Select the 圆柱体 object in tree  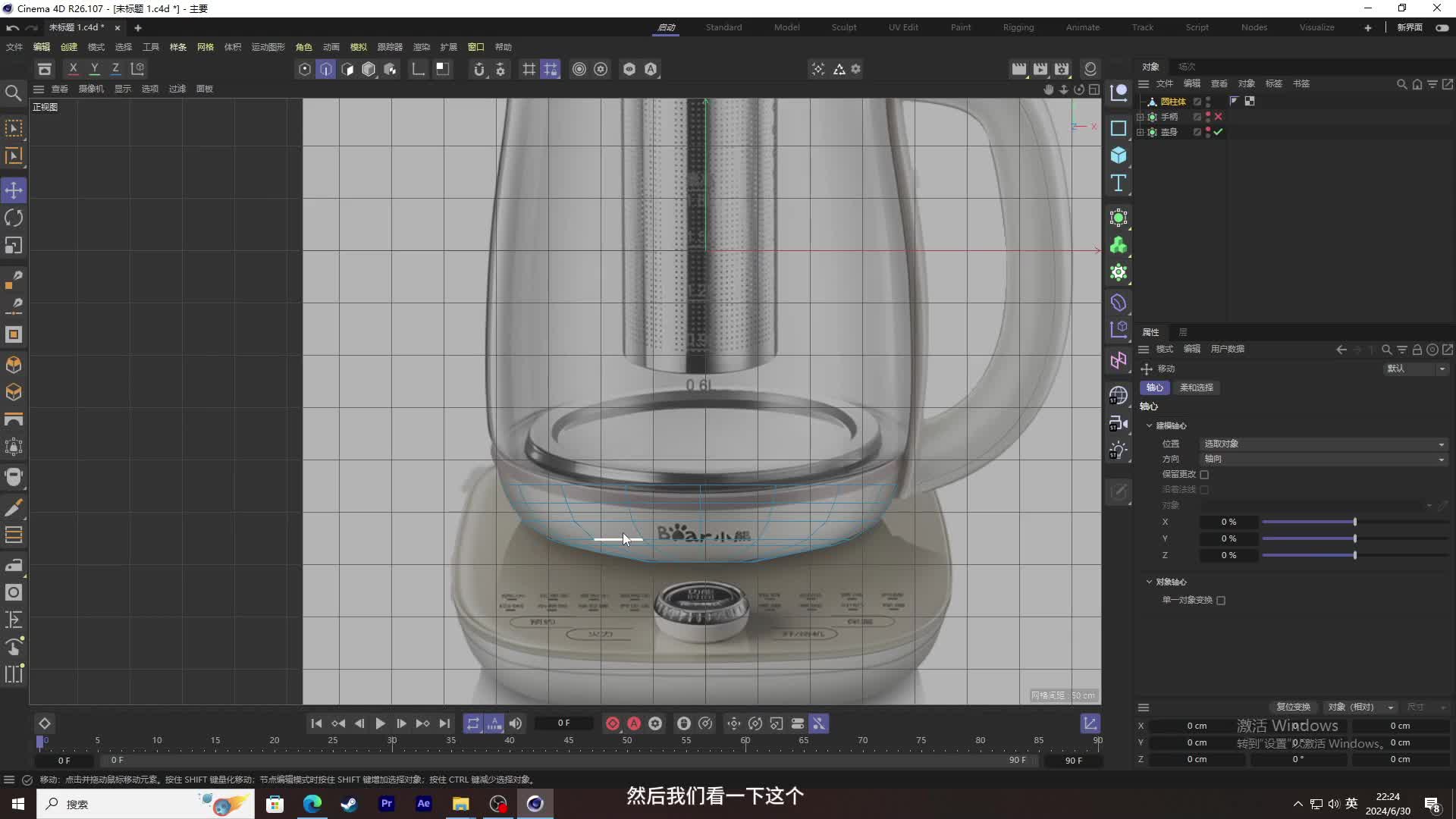pos(1172,102)
